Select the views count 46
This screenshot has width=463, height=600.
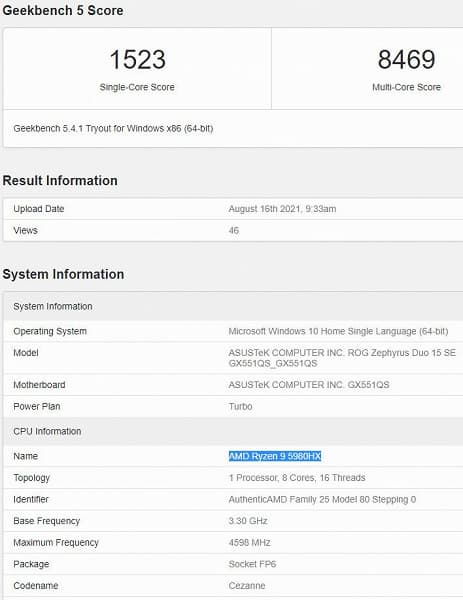(x=233, y=230)
